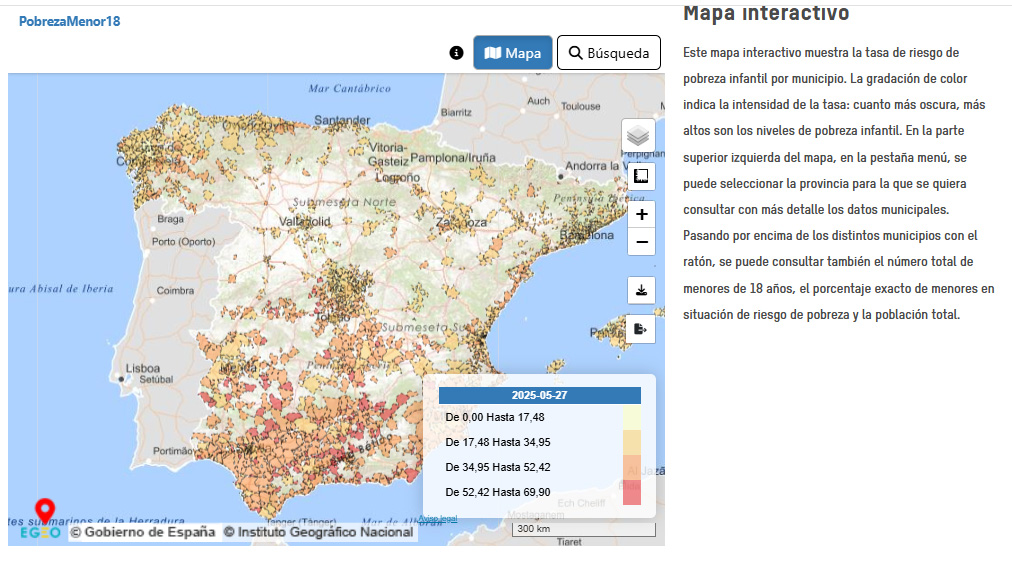Click the Submeseta Norte map label

pos(344,202)
